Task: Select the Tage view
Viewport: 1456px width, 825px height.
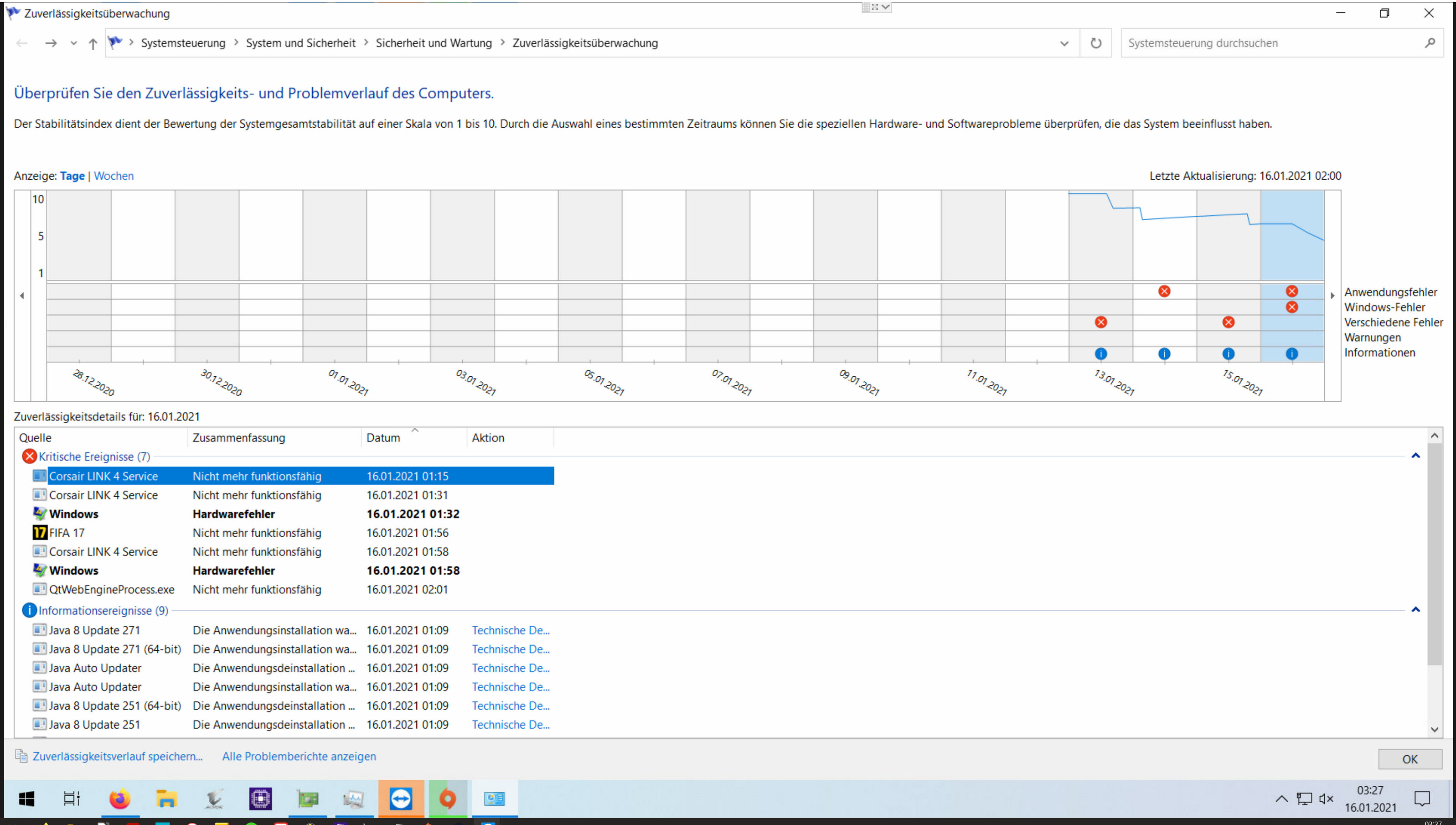Action: 72,176
